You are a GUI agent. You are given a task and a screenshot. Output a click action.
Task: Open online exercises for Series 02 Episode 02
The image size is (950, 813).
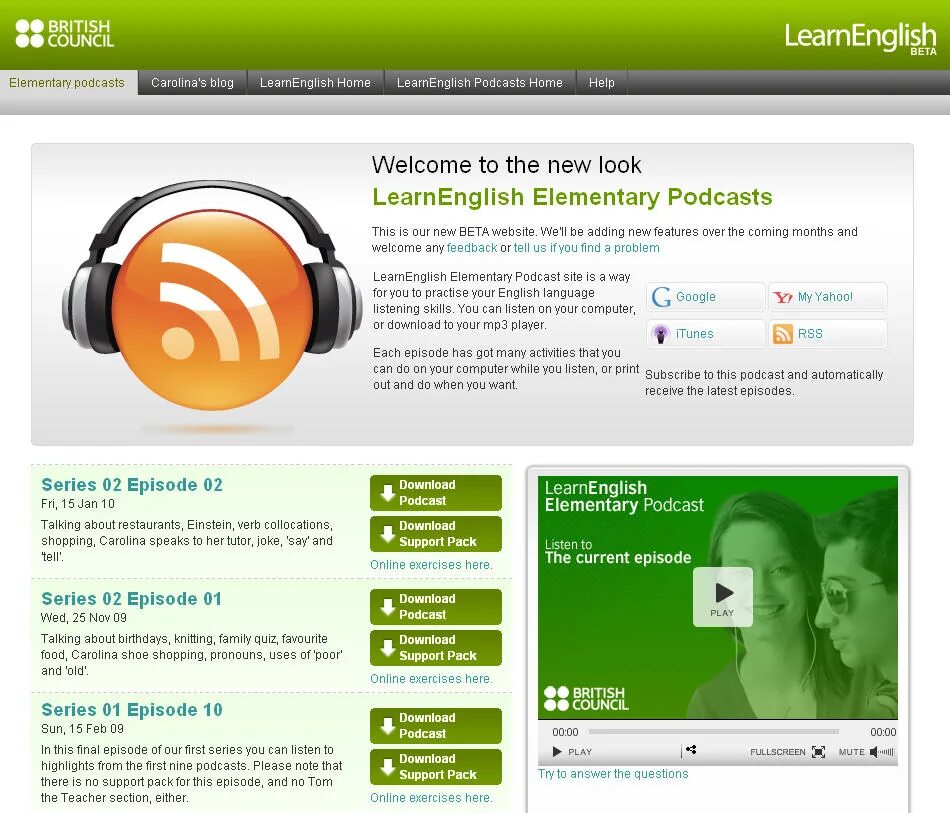click(x=431, y=565)
